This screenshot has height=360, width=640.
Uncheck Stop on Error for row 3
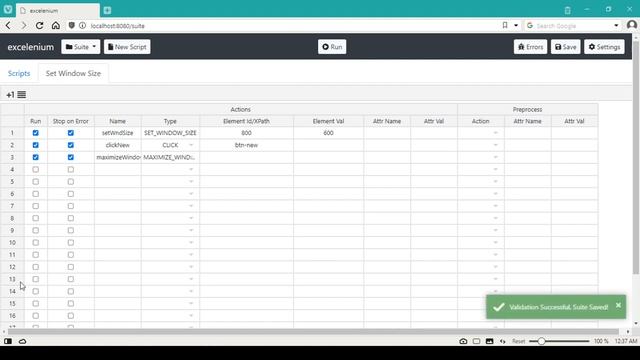pos(71,157)
